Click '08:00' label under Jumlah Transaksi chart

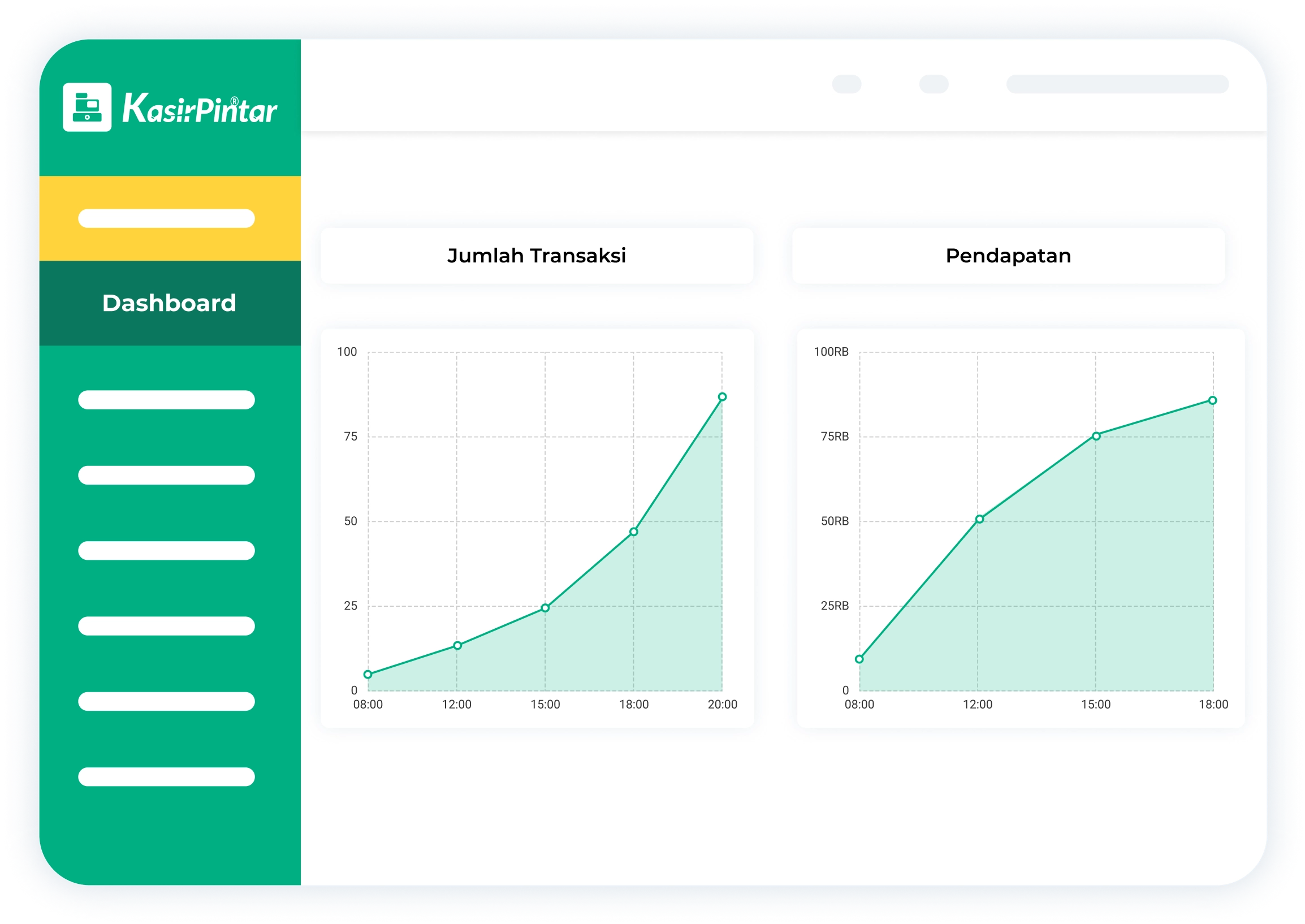click(x=368, y=704)
